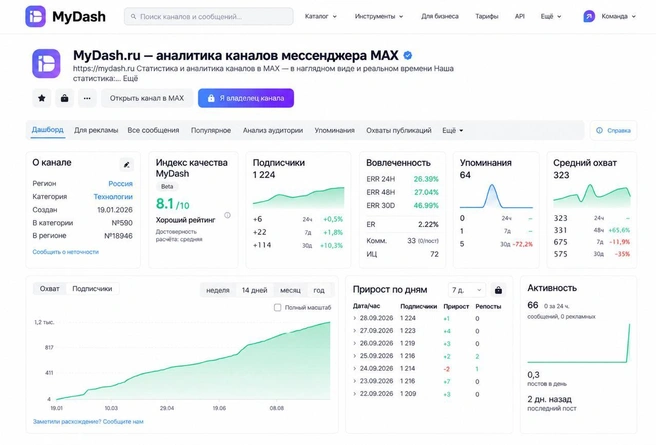Open the three-dots more actions button

[87, 98]
